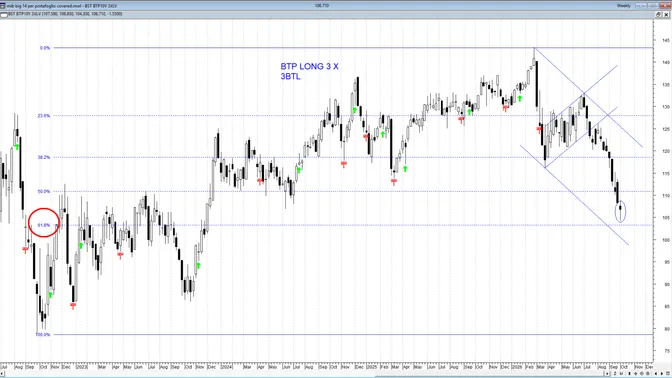Click the Weekly periodicity label
The height and width of the screenshot is (378, 672).
click(x=624, y=6)
